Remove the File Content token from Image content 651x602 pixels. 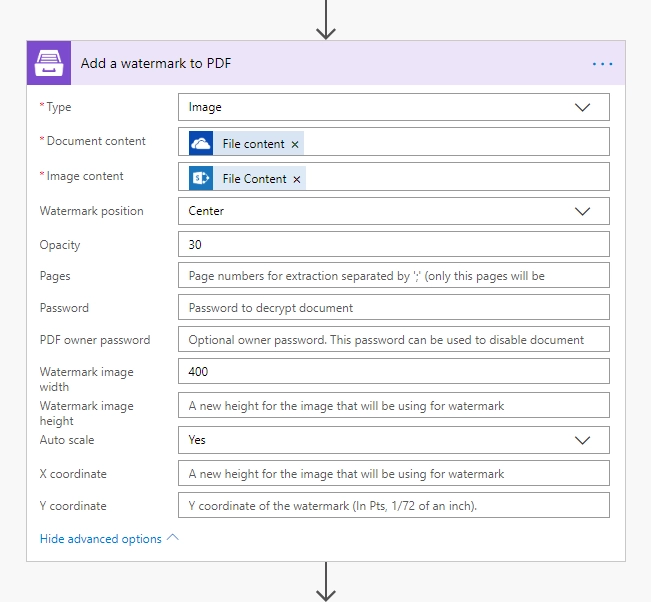tap(296, 179)
